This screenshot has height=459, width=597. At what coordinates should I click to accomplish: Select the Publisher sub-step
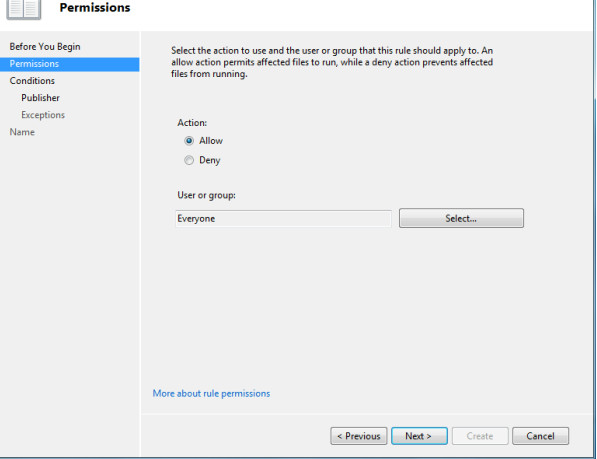[x=40, y=98]
